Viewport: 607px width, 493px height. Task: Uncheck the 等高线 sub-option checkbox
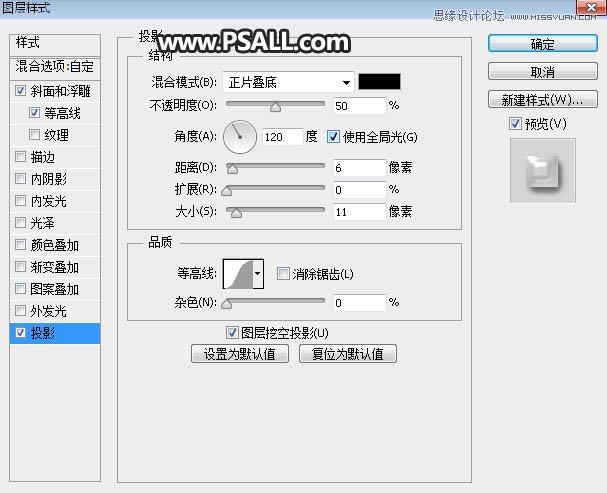[x=34, y=113]
